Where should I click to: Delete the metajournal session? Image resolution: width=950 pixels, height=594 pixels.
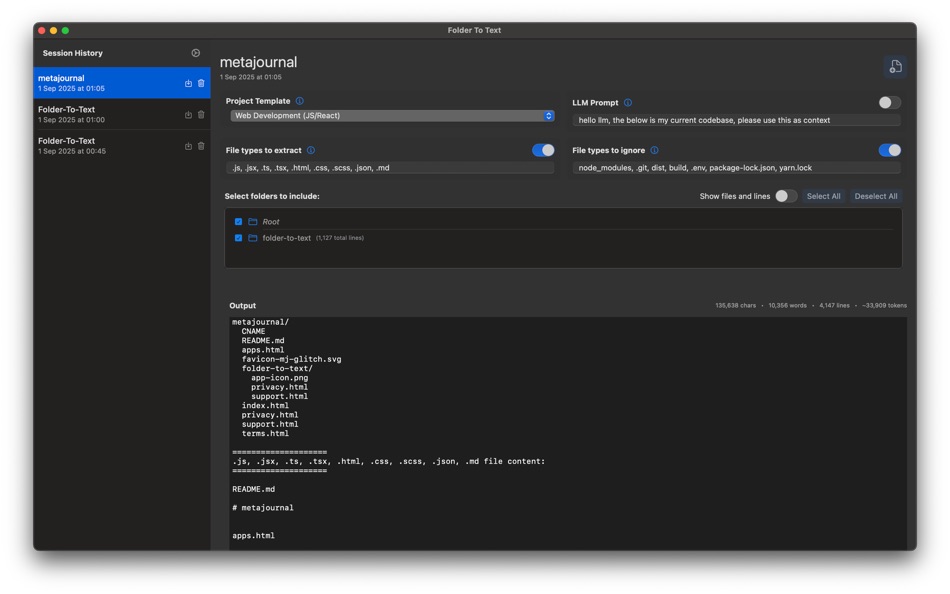tap(201, 83)
